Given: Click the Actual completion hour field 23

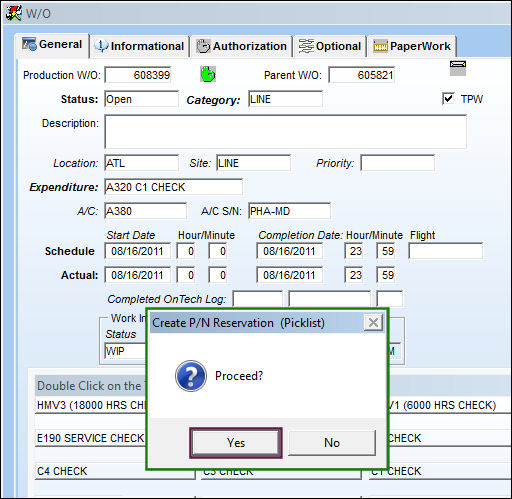Looking at the screenshot, I should [353, 275].
